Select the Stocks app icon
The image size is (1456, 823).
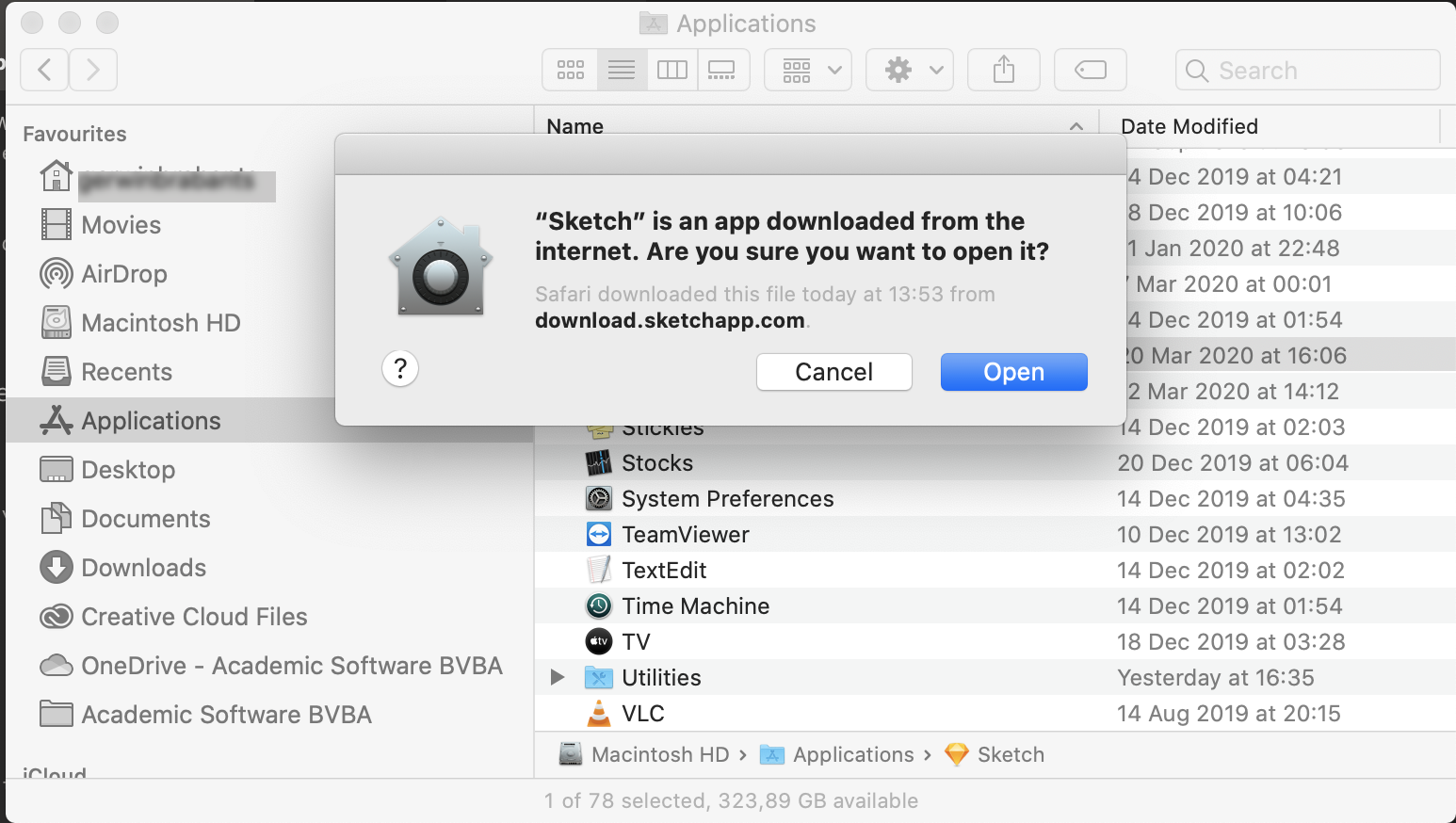tap(599, 463)
